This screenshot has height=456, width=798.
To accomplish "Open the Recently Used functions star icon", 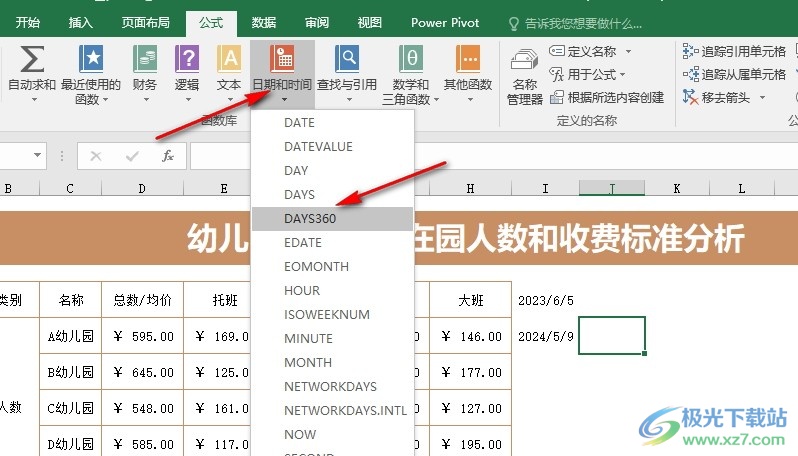I will [91, 59].
